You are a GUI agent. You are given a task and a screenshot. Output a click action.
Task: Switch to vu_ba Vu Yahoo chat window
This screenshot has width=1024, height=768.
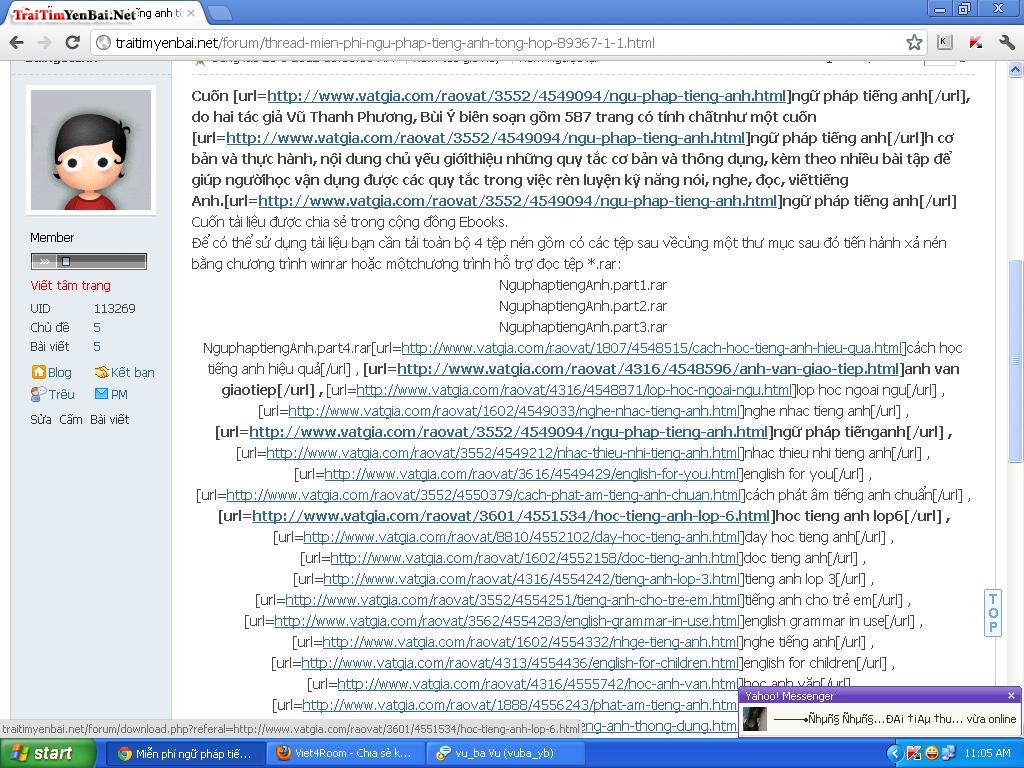[504, 753]
